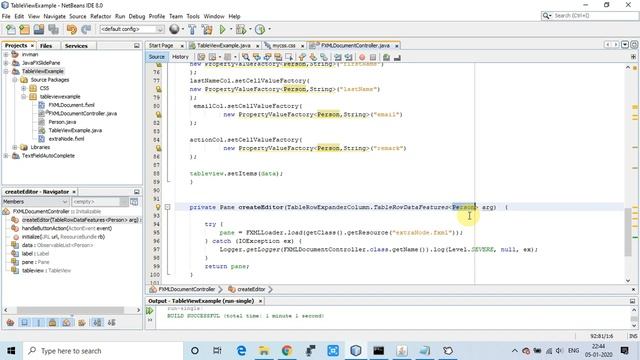
Task: Click the Stop Macro Recording icon
Action: [373, 57]
